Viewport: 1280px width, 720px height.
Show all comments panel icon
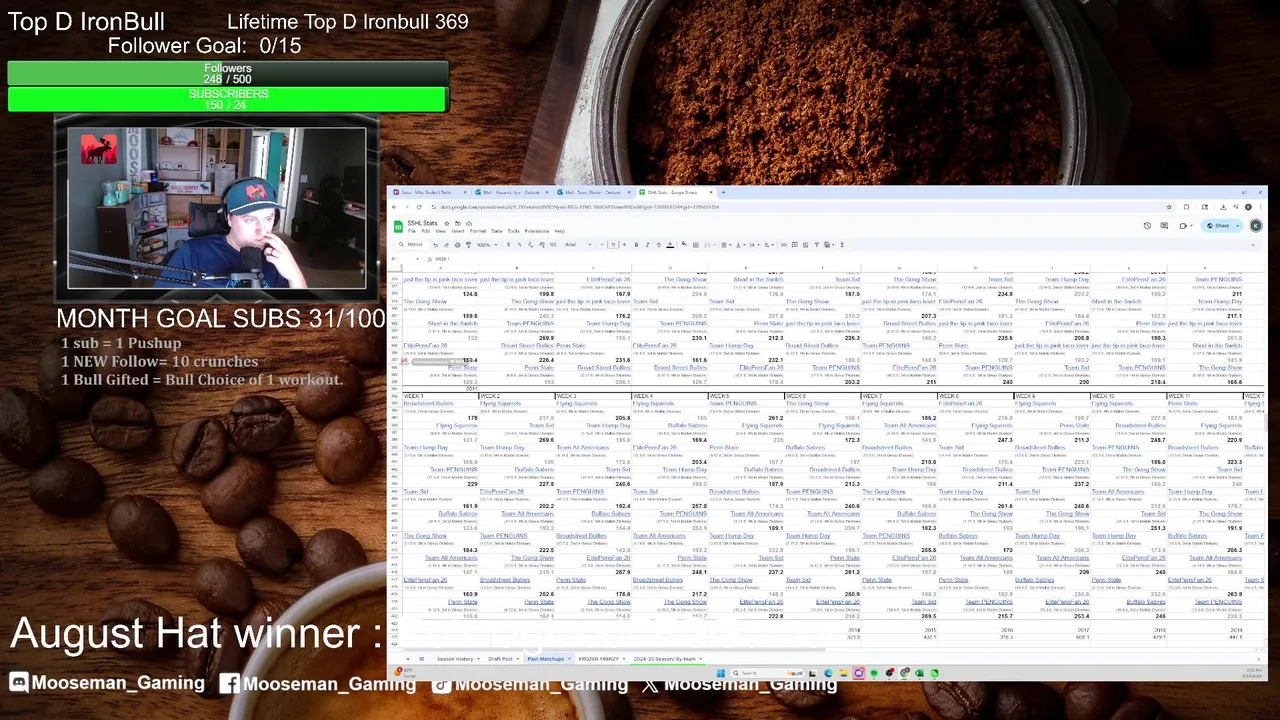(1164, 226)
